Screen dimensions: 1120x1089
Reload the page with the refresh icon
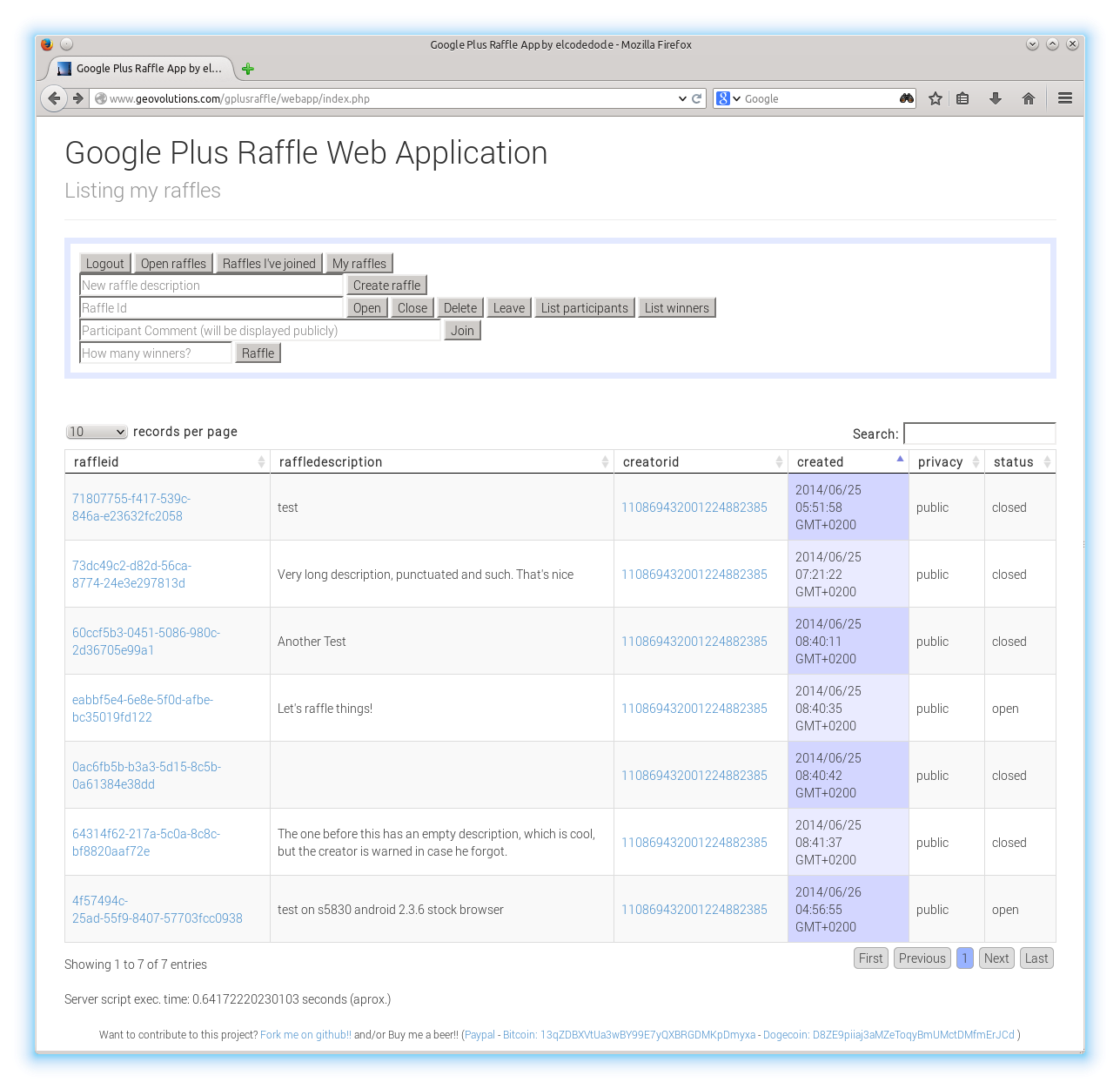pos(696,98)
